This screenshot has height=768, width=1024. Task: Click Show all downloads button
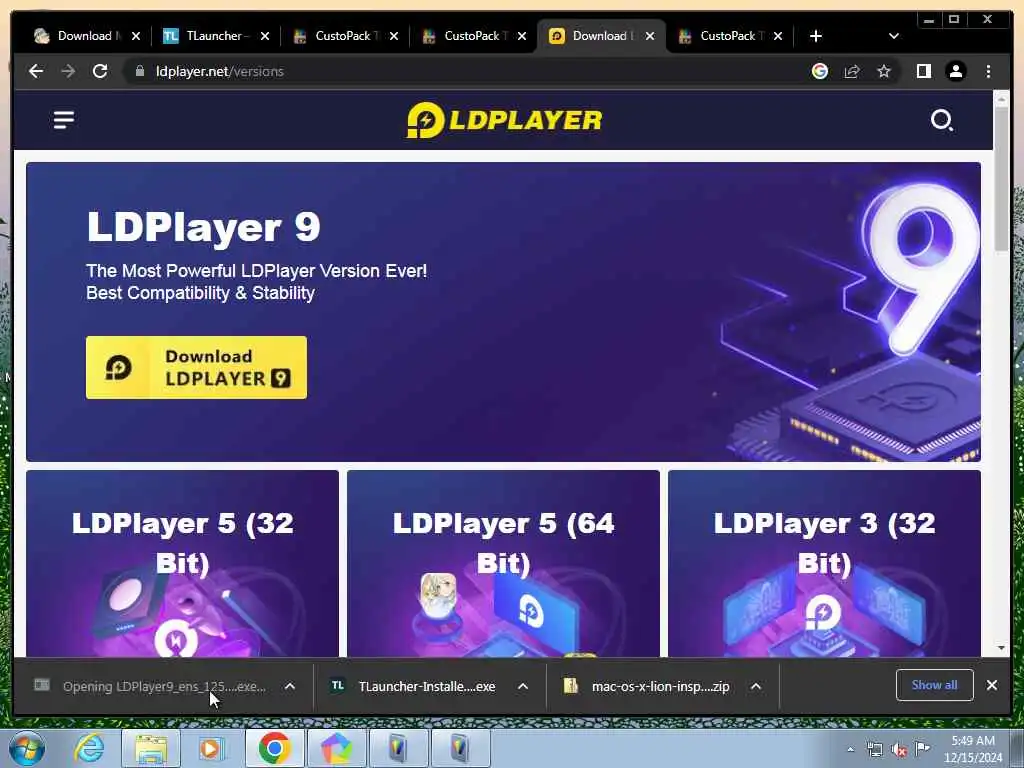click(935, 685)
